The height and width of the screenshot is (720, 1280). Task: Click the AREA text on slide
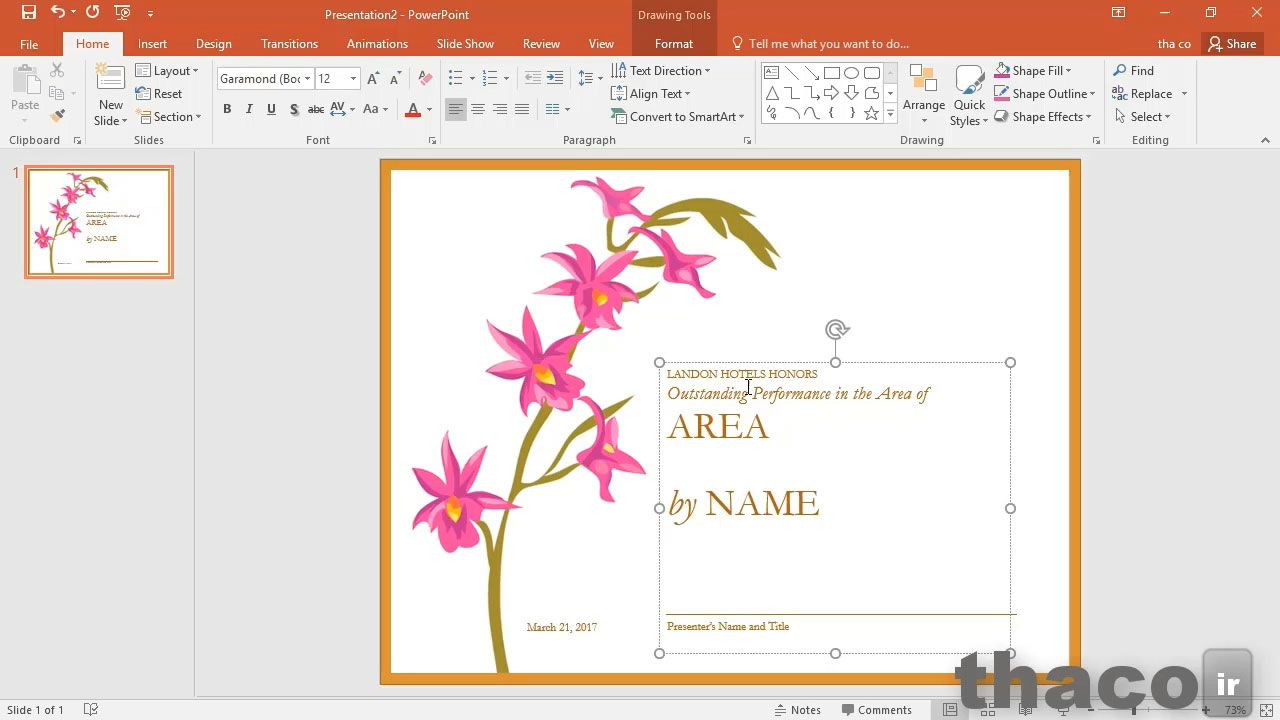(718, 427)
